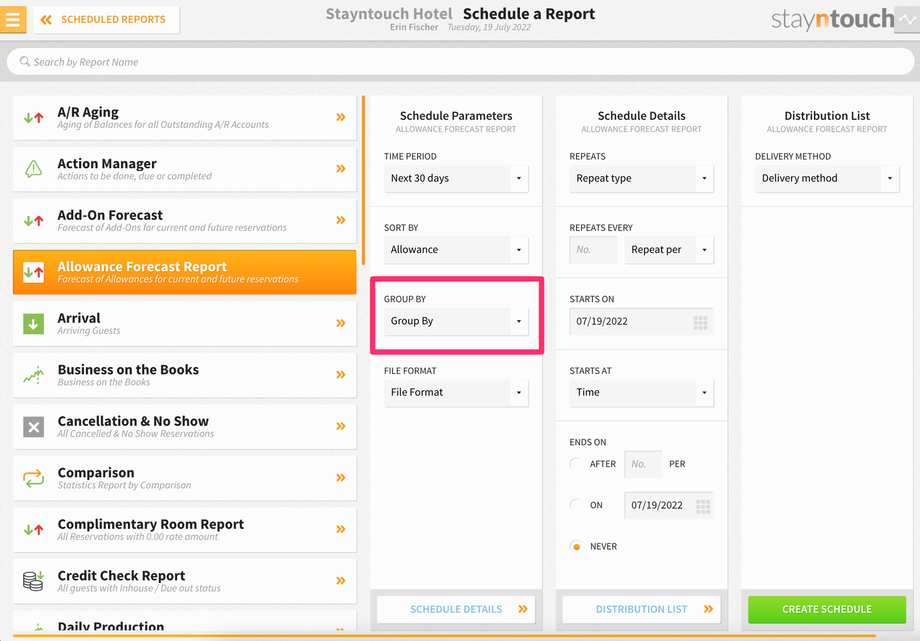Viewport: 920px width, 641px height.
Task: Click the Repeats Every number field
Action: (x=593, y=249)
